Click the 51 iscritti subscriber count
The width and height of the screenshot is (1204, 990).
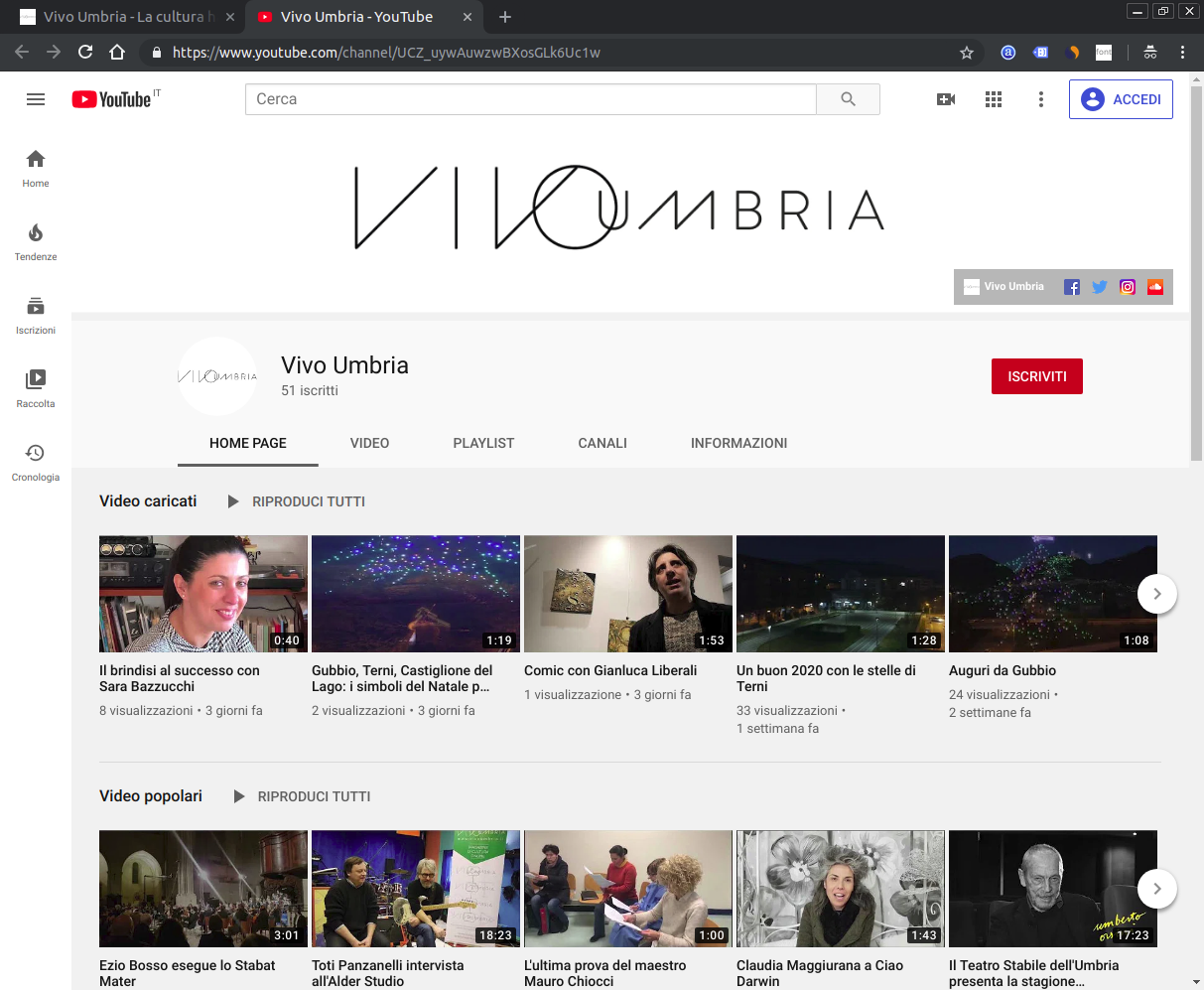pos(310,391)
